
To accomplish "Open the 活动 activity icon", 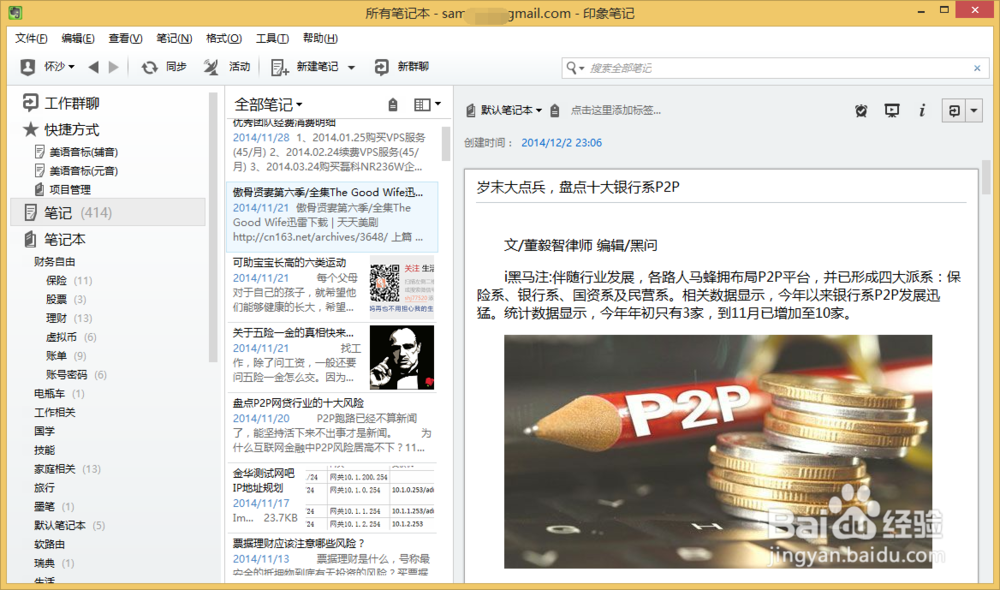I will [211, 67].
